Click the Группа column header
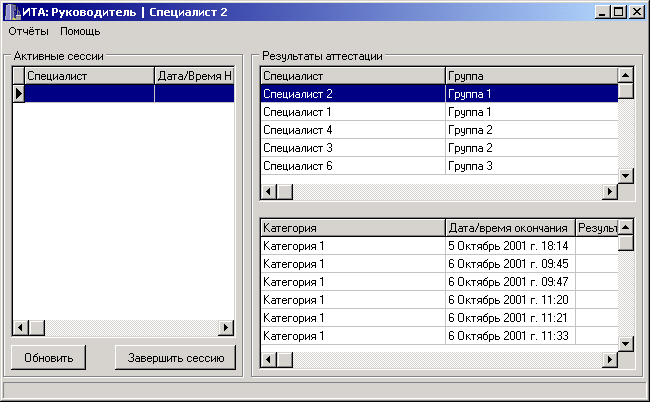Screen dimensions: 650x402 pos(532,76)
